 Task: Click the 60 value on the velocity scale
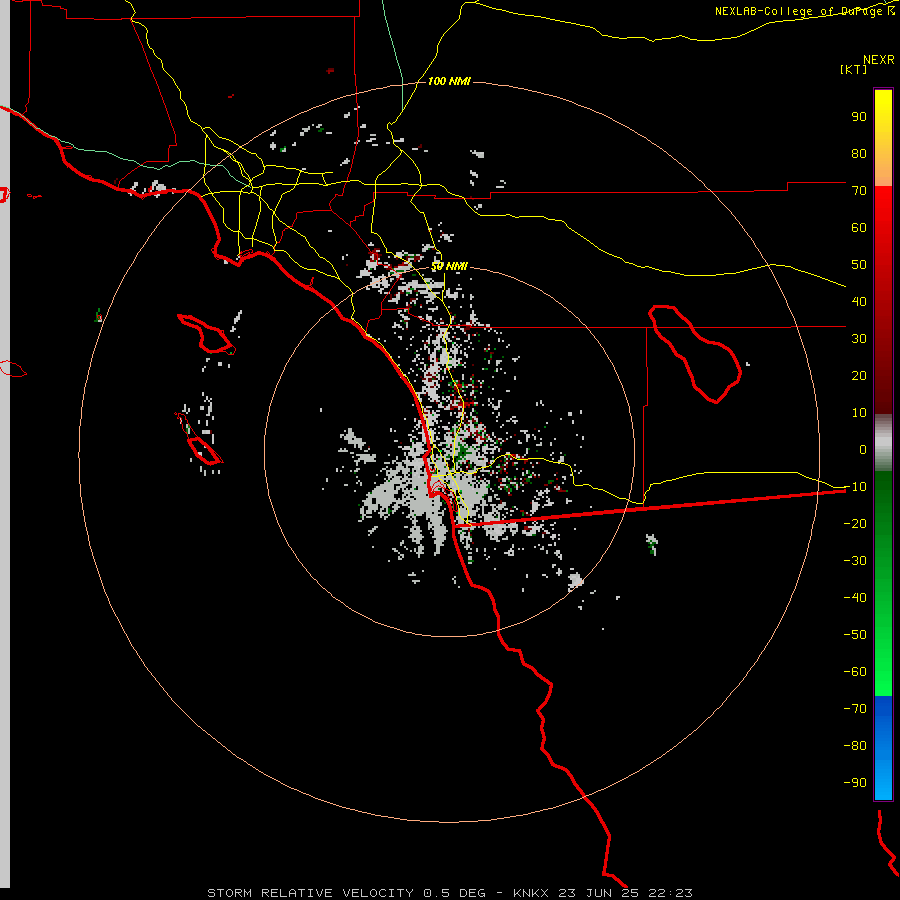pyautogui.click(x=859, y=227)
